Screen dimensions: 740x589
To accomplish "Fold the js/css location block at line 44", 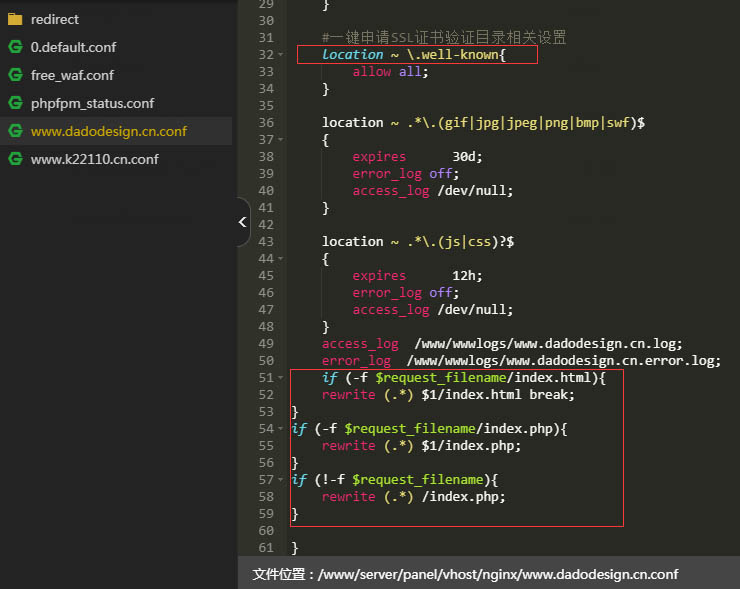I will 280,258.
